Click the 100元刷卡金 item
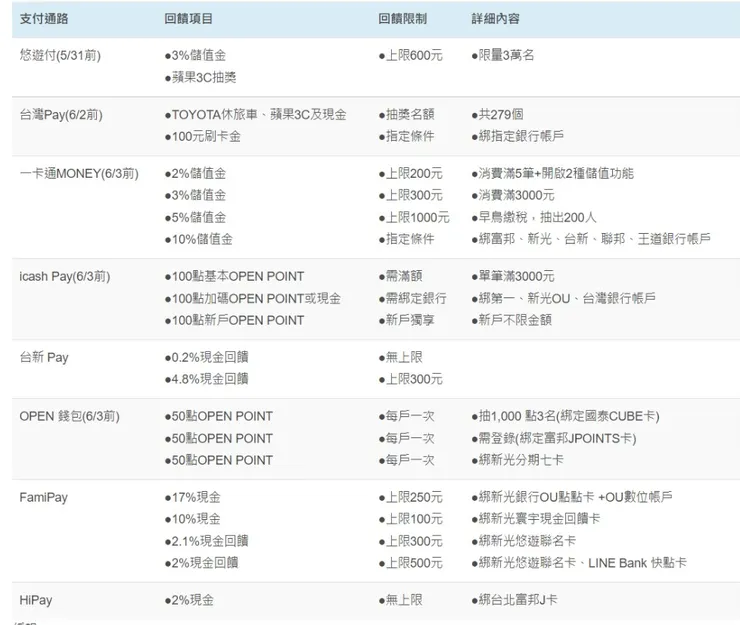Image resolution: width=740 pixels, height=625 pixels. tap(202, 136)
